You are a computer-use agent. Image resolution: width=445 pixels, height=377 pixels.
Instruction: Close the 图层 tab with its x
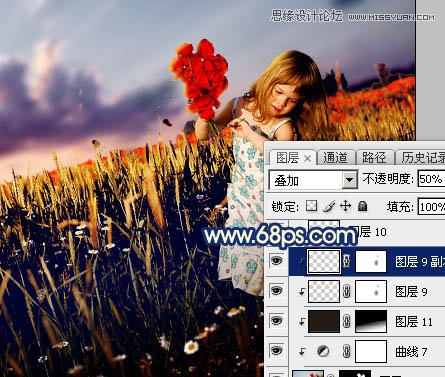click(x=308, y=159)
